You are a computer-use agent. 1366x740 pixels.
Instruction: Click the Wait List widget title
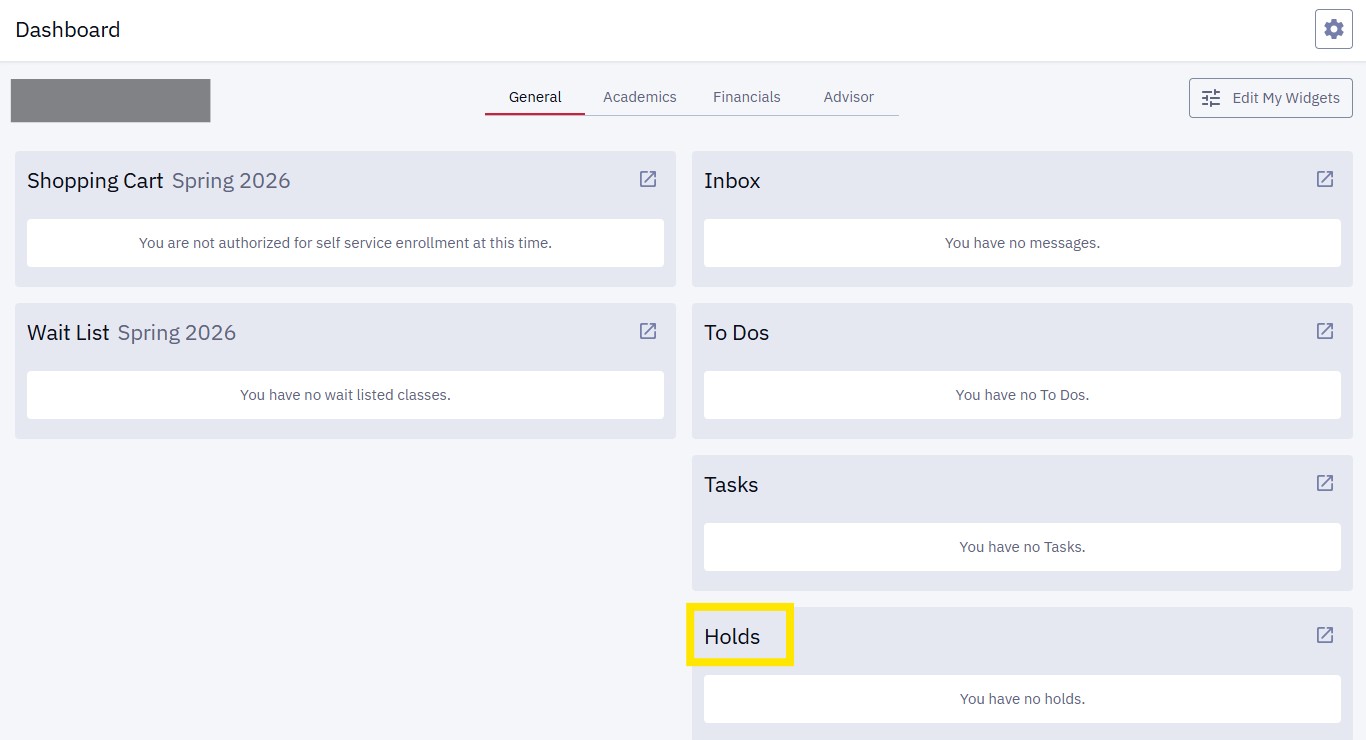(68, 333)
